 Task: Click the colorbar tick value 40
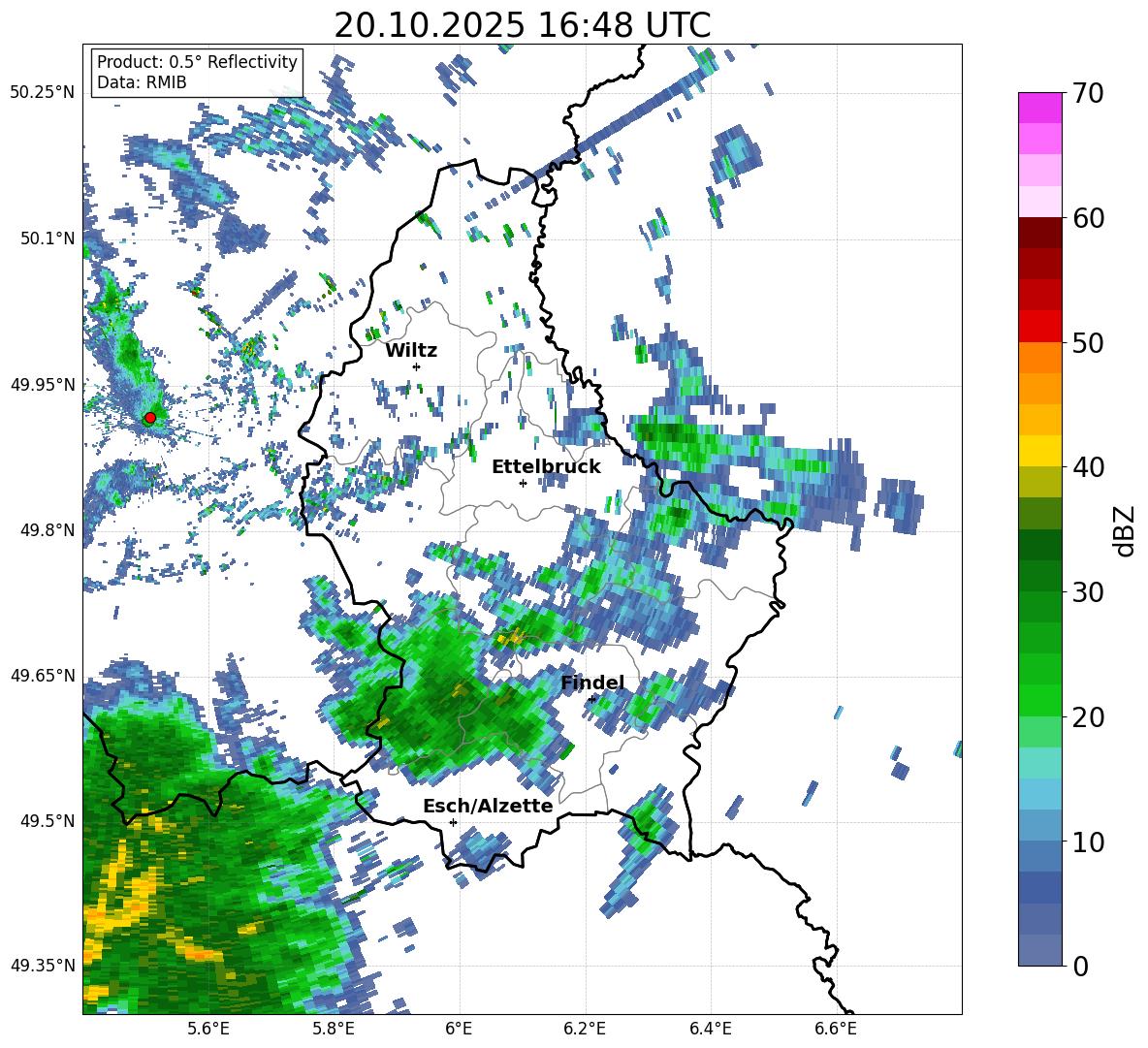1089,467
